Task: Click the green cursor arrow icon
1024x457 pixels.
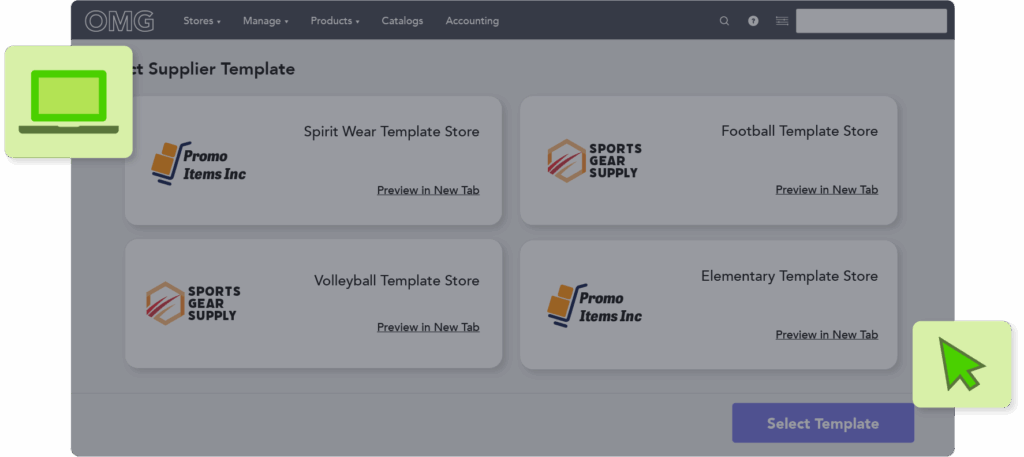Action: pyautogui.click(x=961, y=364)
